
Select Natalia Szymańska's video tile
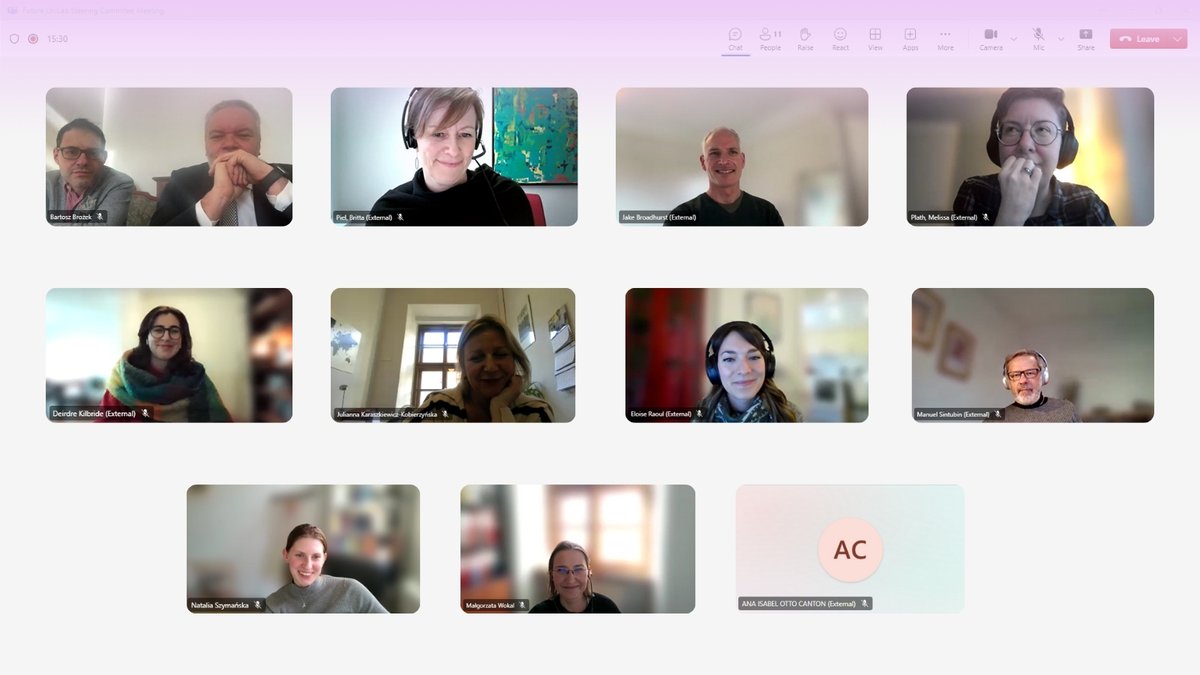[303, 549]
